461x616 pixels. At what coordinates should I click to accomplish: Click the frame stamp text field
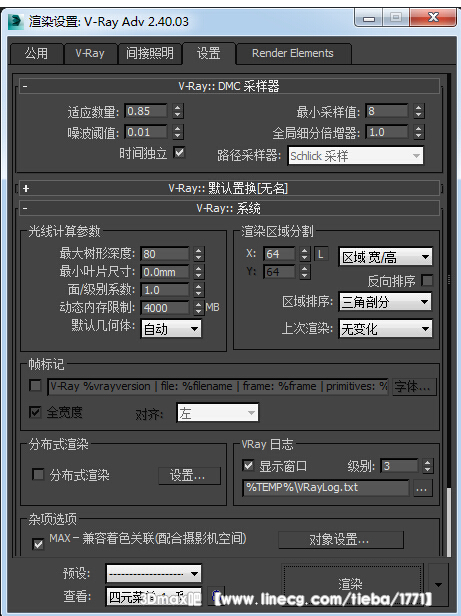tap(218, 387)
